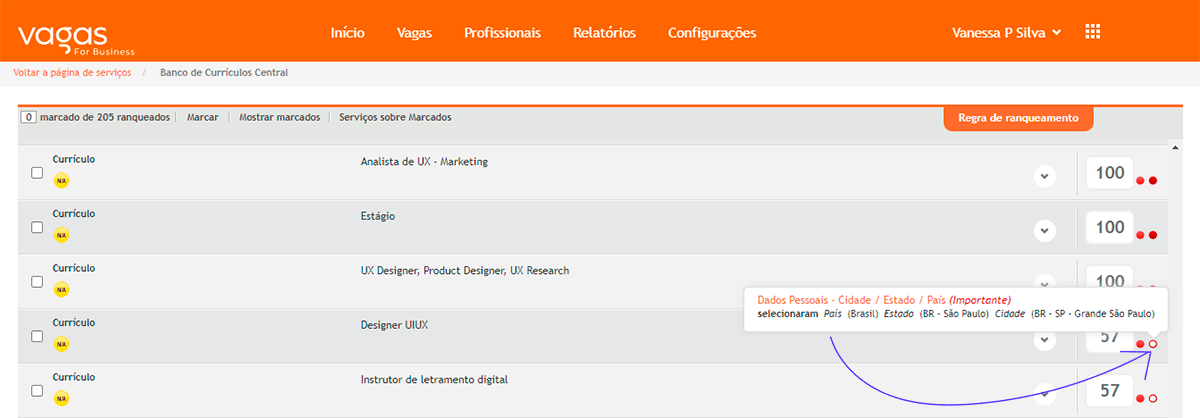Image resolution: width=1200 pixels, height=418 pixels.
Task: Expand the Designer UIUX row details
Action: tap(1044, 339)
